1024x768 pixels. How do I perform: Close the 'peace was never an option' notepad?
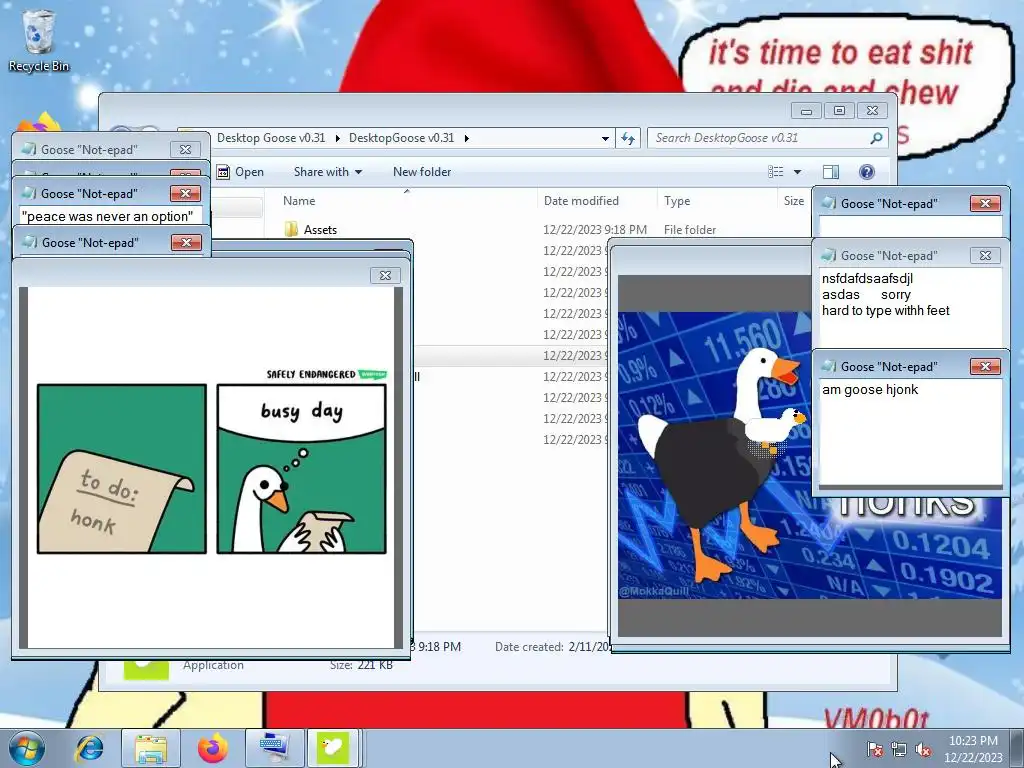(185, 193)
